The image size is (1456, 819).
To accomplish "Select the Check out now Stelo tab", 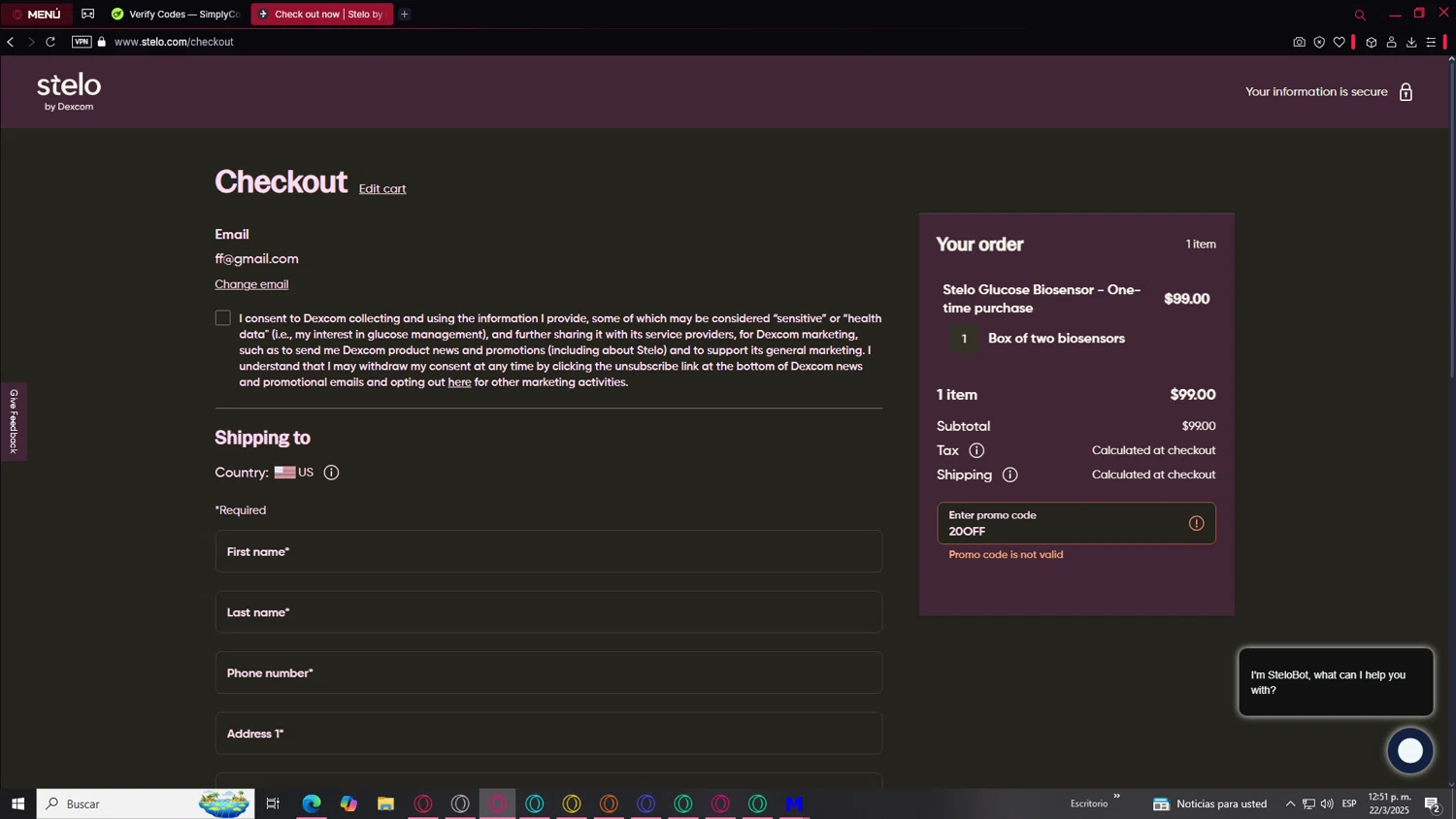I will [x=321, y=15].
